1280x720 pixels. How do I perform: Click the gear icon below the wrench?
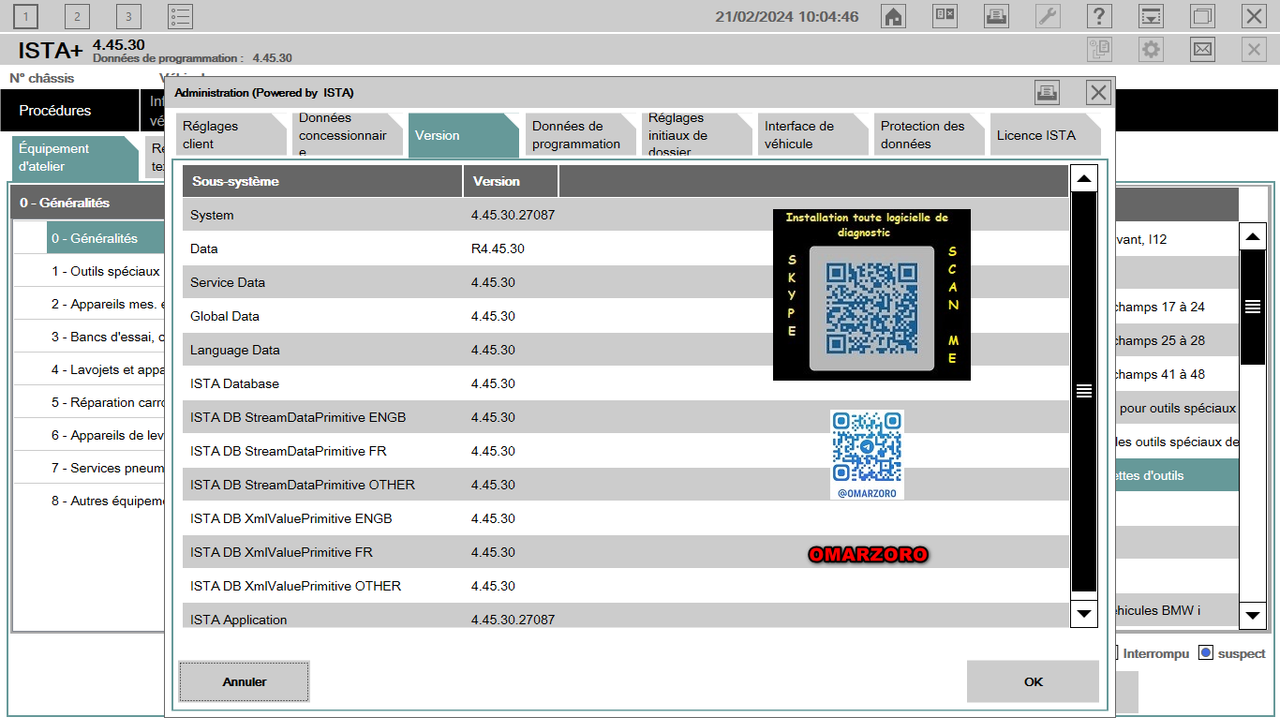[x=1151, y=49]
